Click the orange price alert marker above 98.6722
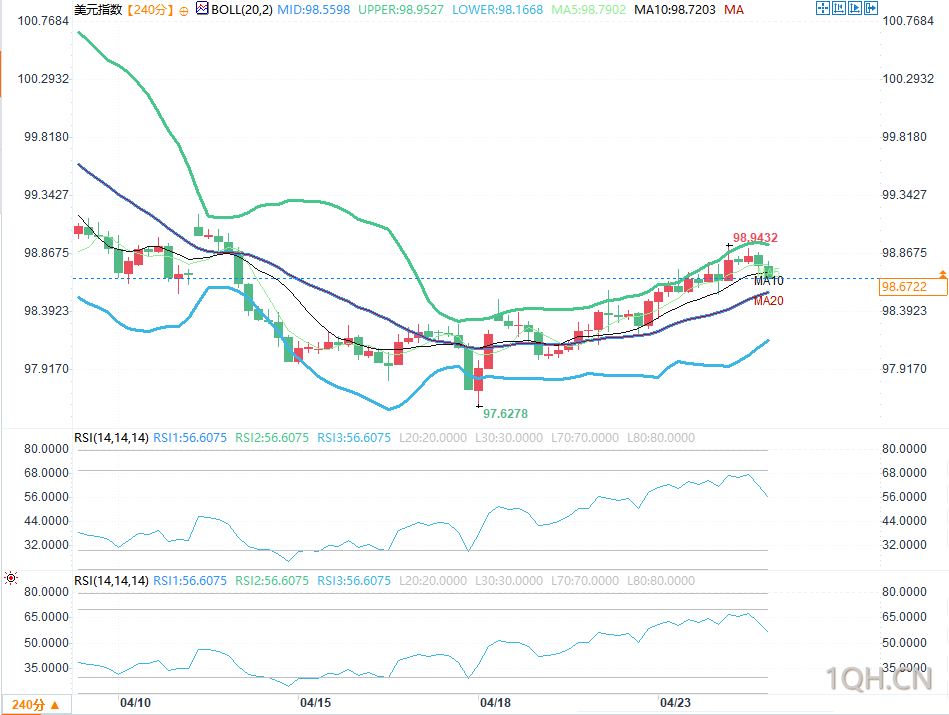Viewport: 949px width, 715px height. [x=941, y=273]
